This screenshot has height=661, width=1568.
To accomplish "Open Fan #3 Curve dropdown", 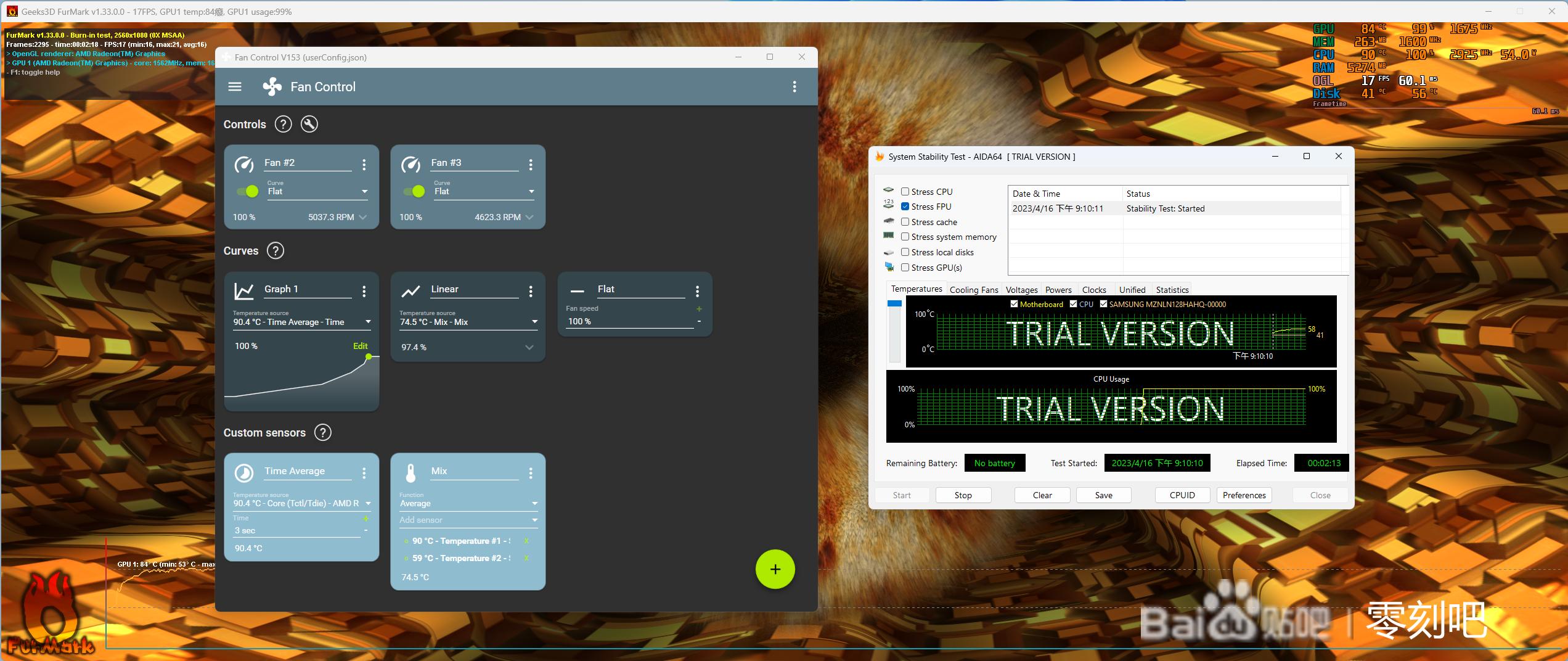I will click(x=484, y=191).
